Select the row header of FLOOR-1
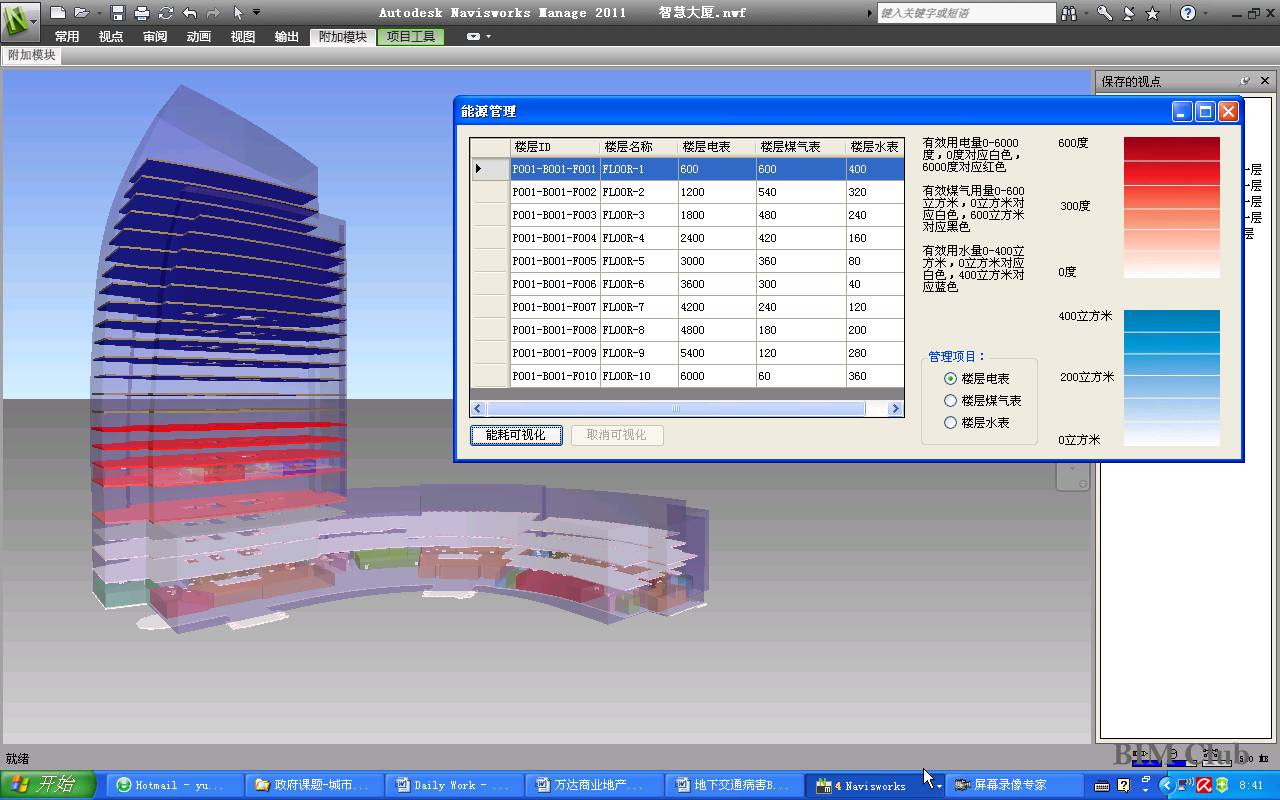 [490, 169]
